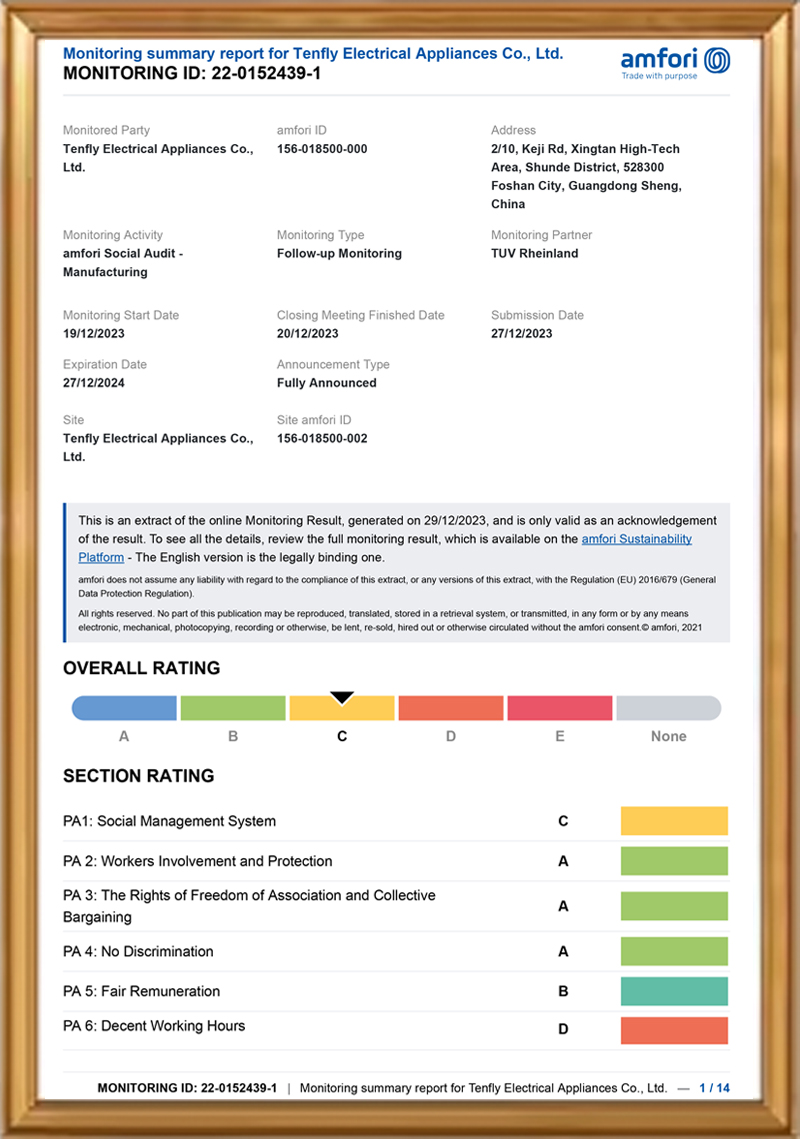Click the green swatch for PA 2 Workers Involvement

pos(674,861)
